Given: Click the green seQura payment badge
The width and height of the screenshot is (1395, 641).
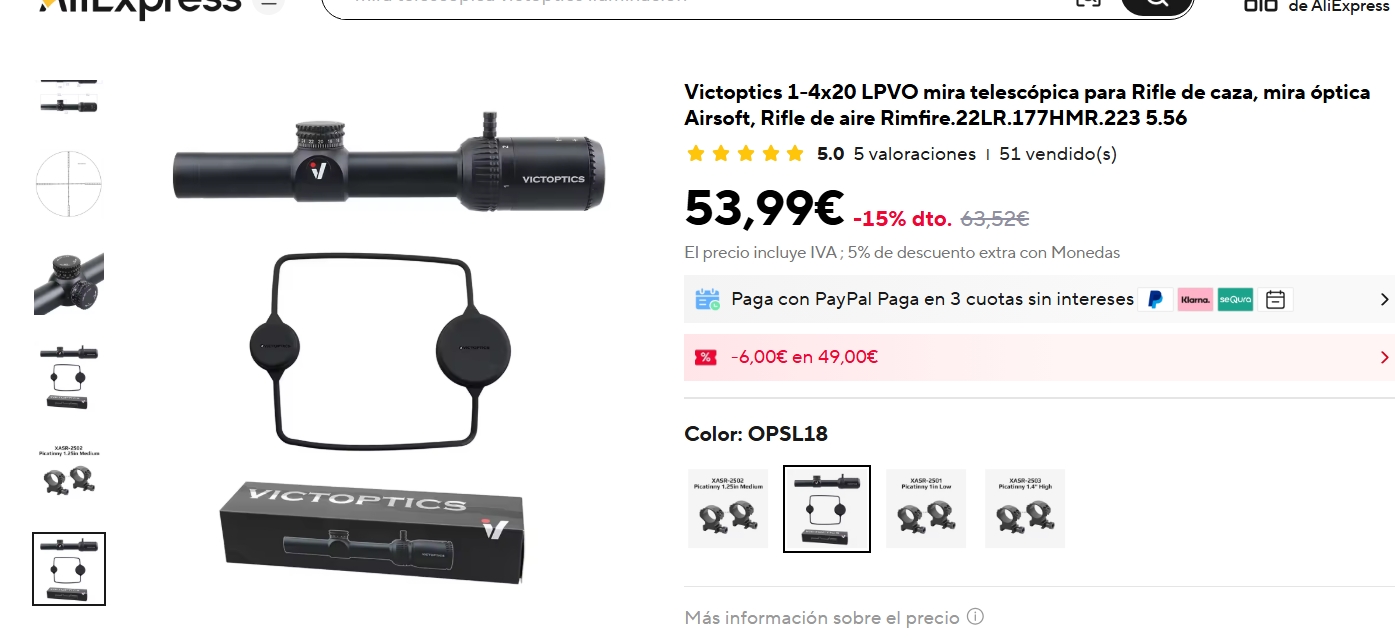Looking at the screenshot, I should (x=1235, y=299).
